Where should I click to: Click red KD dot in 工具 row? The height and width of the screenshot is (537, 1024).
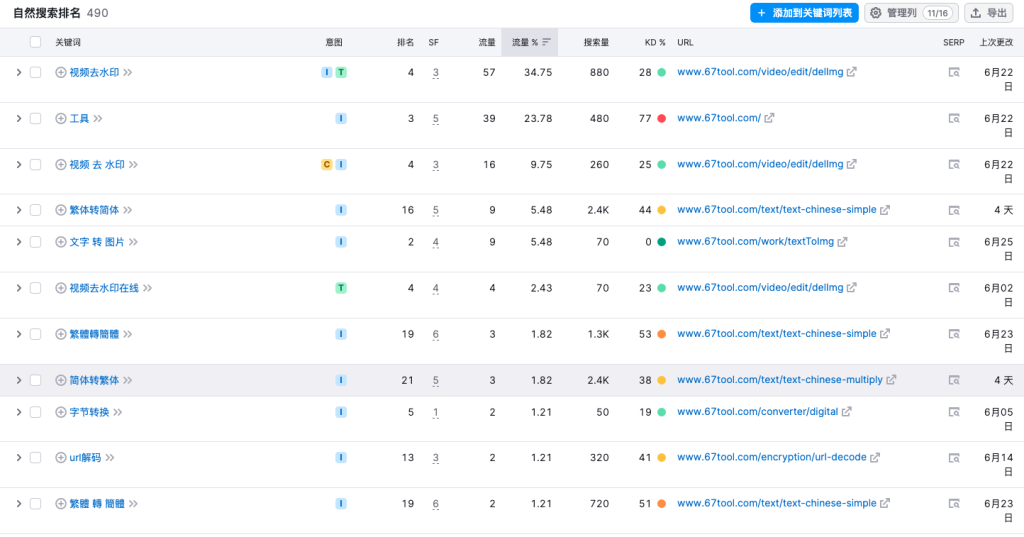tap(662, 118)
